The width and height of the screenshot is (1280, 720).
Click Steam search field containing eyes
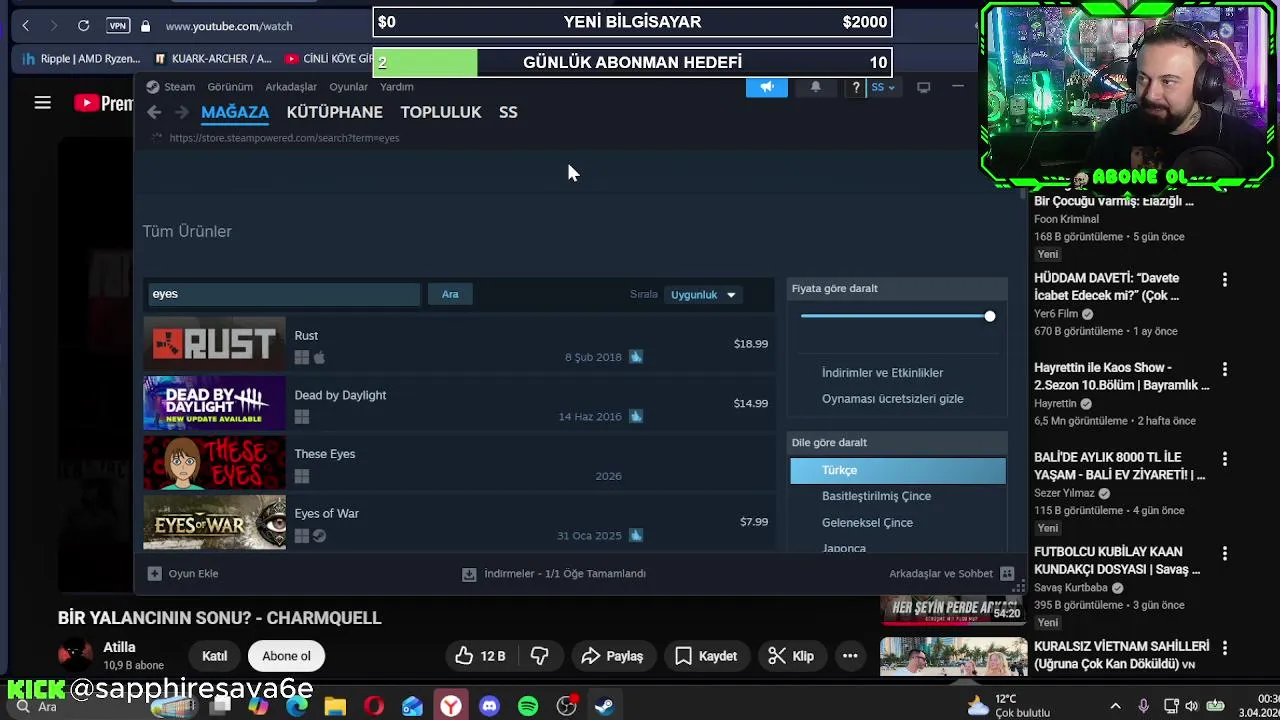pyautogui.click(x=284, y=294)
